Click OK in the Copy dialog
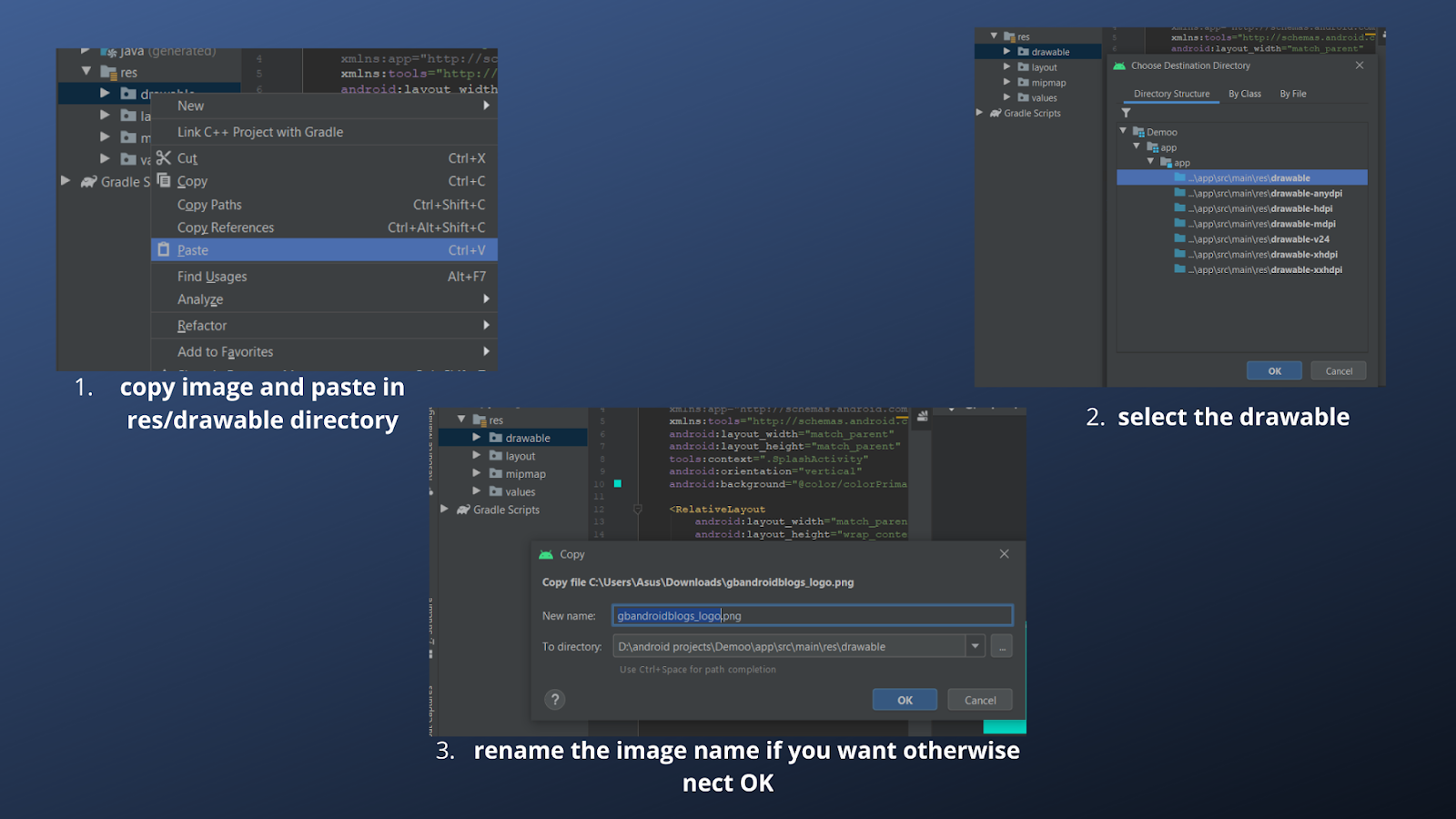Screen dimensions: 1456x819 (x=905, y=700)
